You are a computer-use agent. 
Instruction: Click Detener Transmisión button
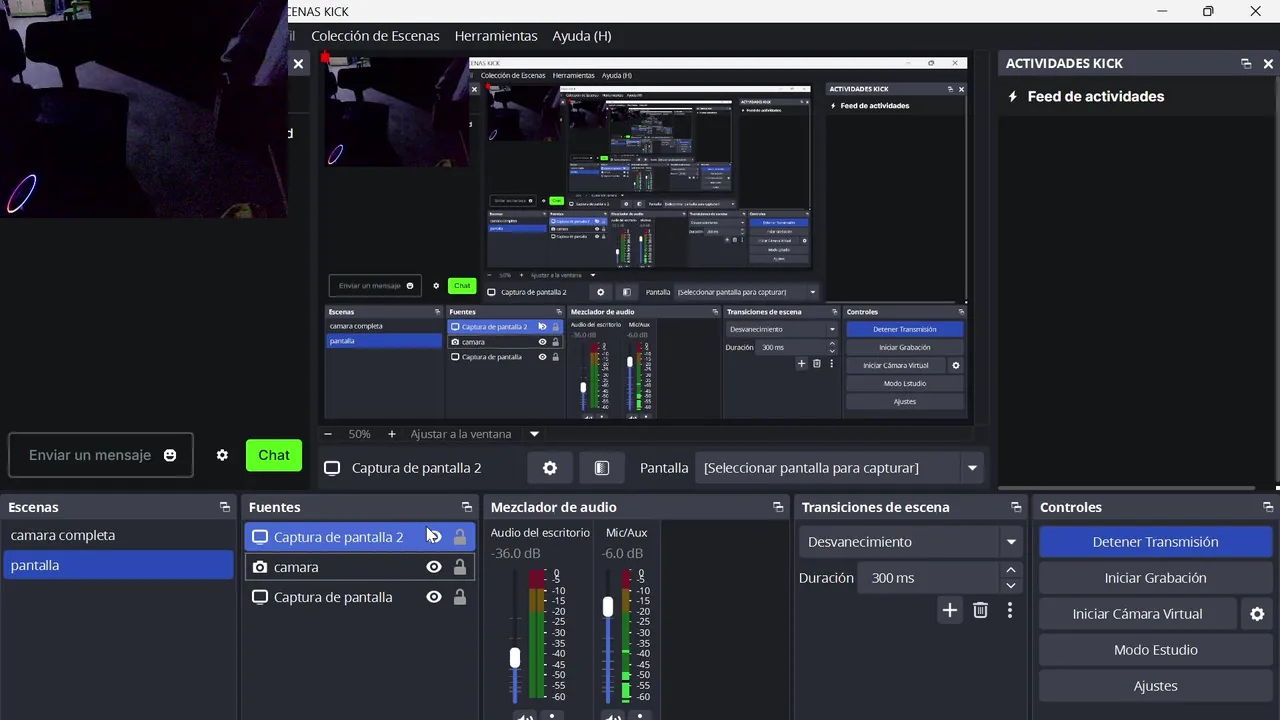point(1155,542)
